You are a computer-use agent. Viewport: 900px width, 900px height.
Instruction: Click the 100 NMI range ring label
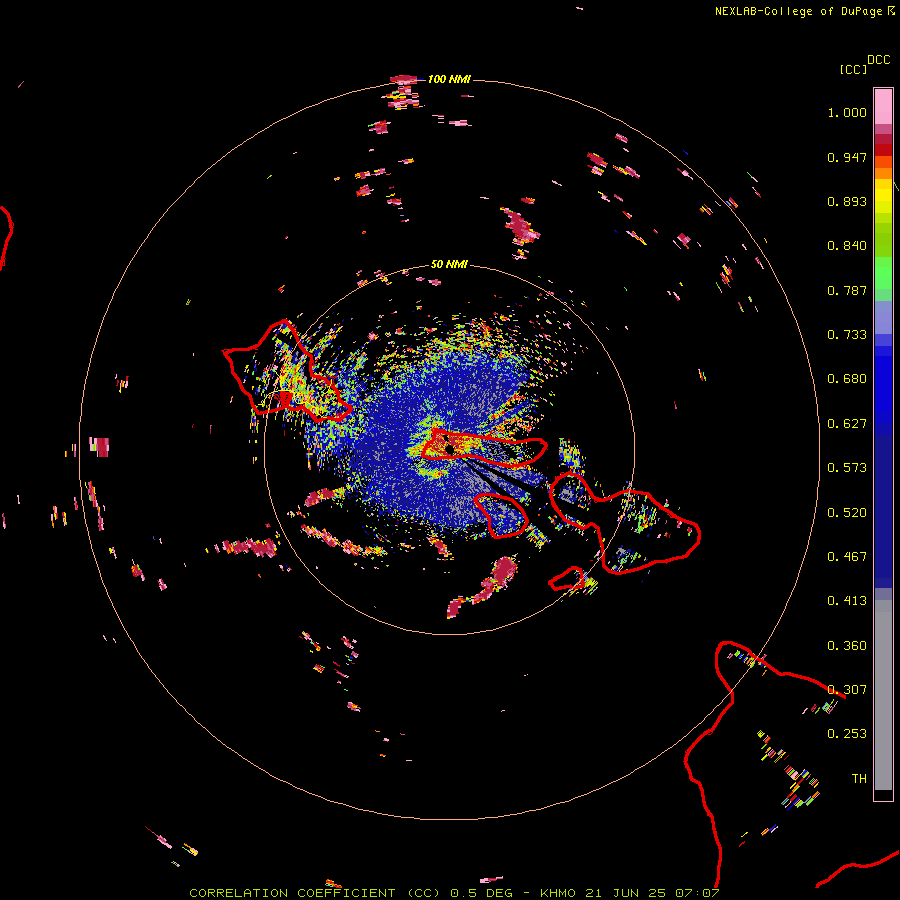449,79
